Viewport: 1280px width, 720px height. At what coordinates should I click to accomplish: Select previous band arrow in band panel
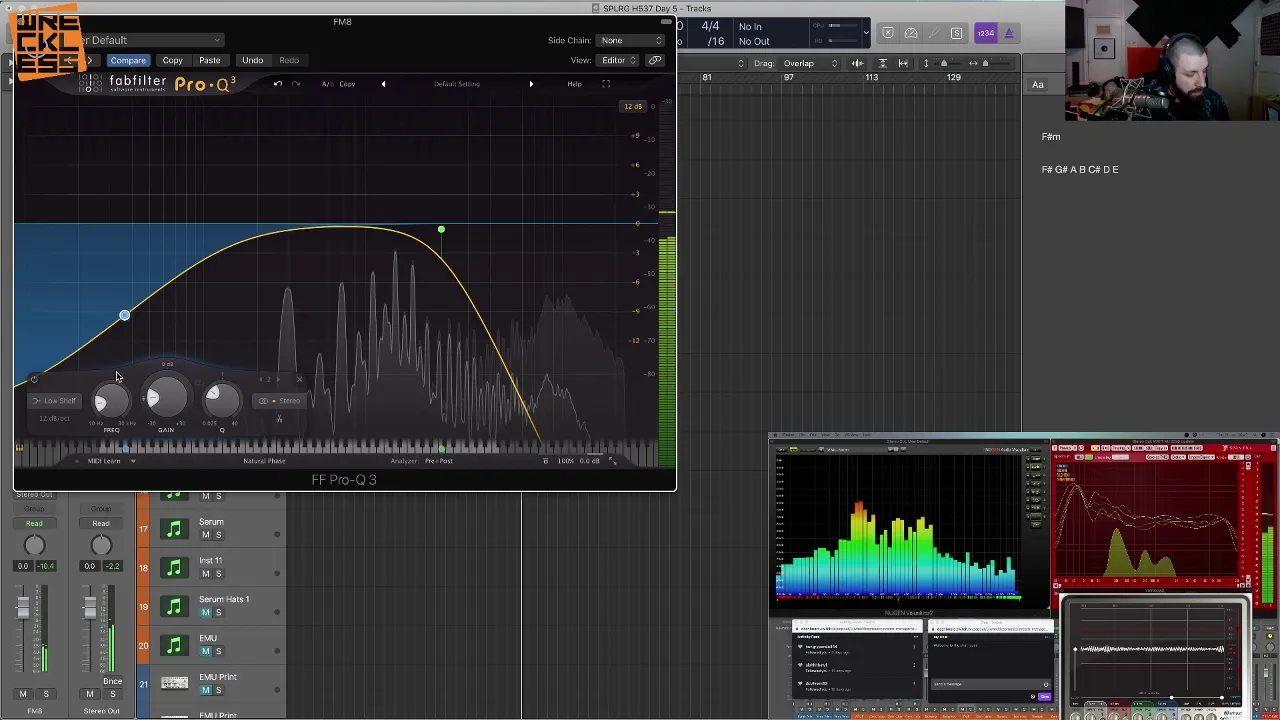click(x=261, y=380)
